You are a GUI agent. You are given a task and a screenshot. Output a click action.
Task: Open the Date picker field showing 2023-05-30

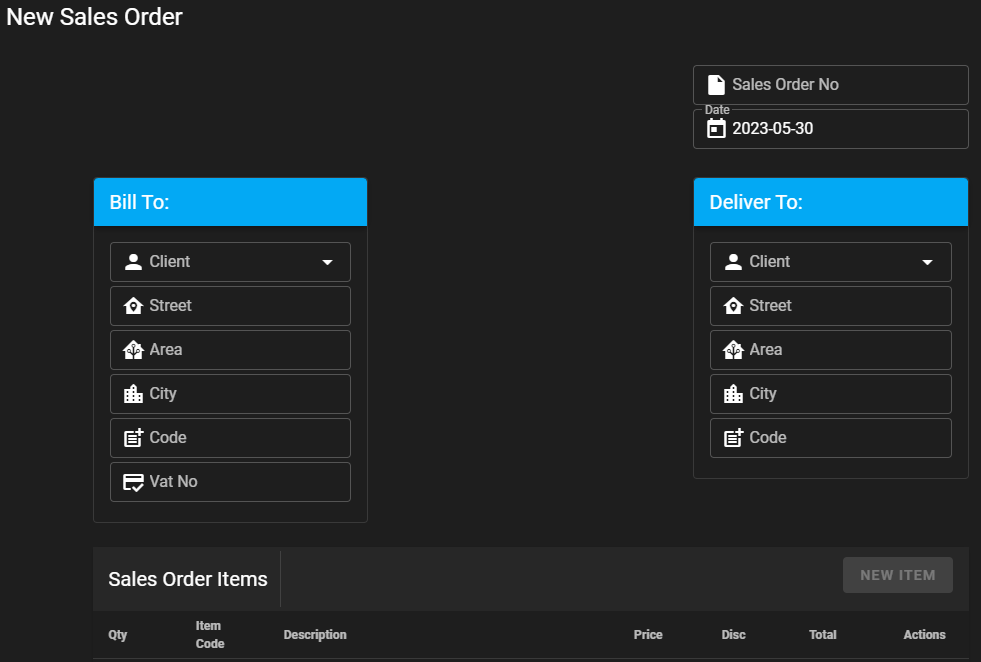(840, 128)
